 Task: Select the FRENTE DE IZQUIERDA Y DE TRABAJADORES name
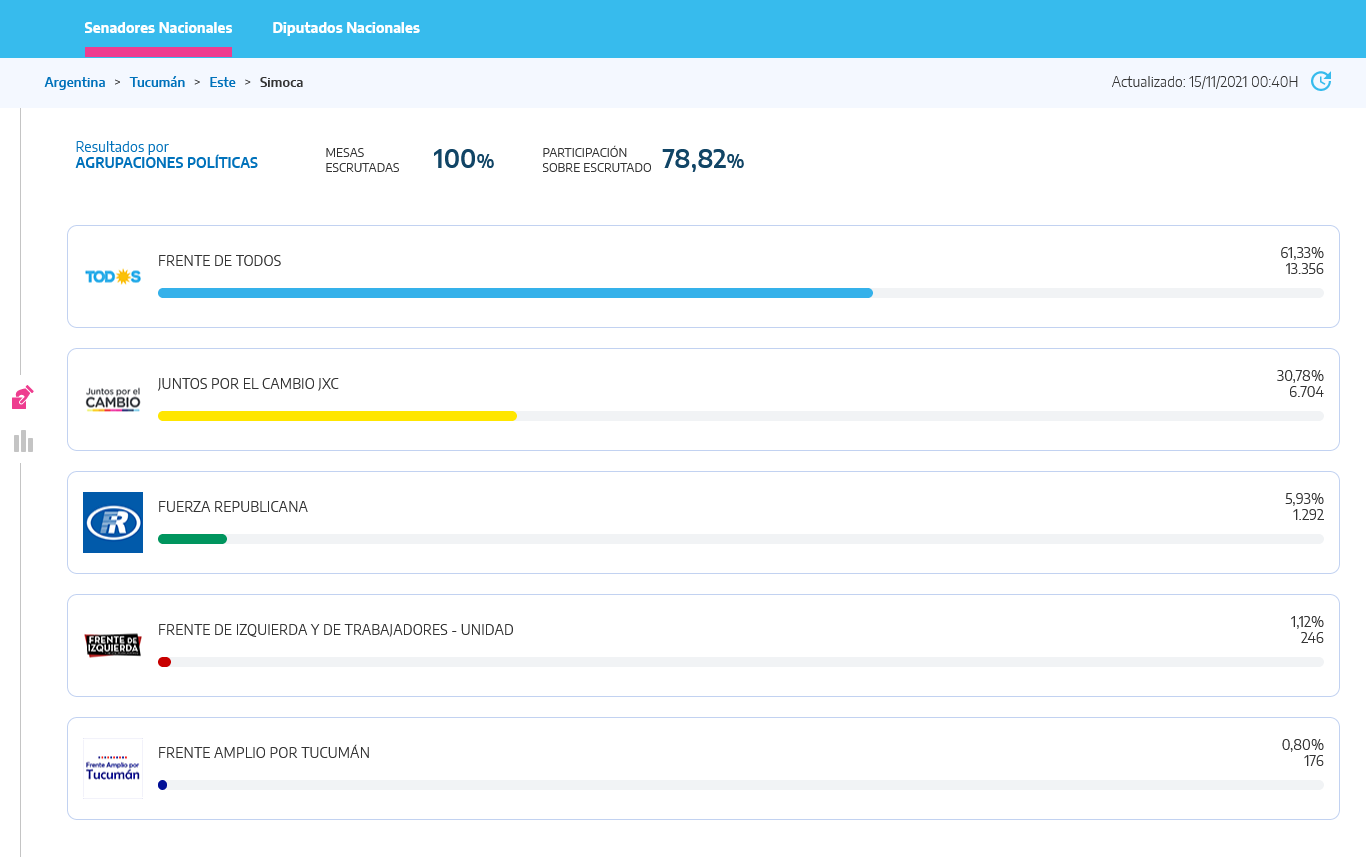(x=335, y=630)
